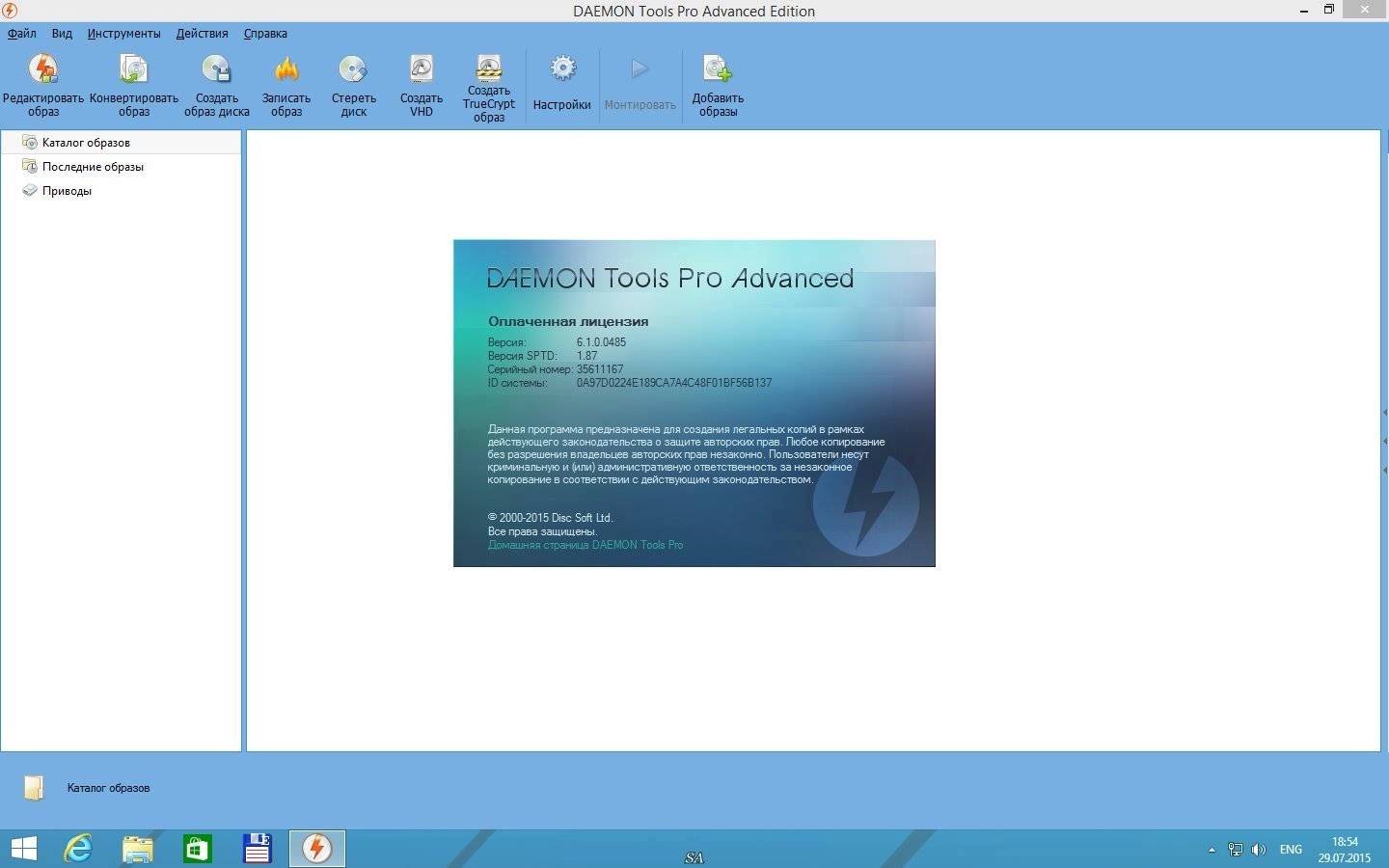
Task: Click the version number 6.1.0.0485
Action: 601,342
